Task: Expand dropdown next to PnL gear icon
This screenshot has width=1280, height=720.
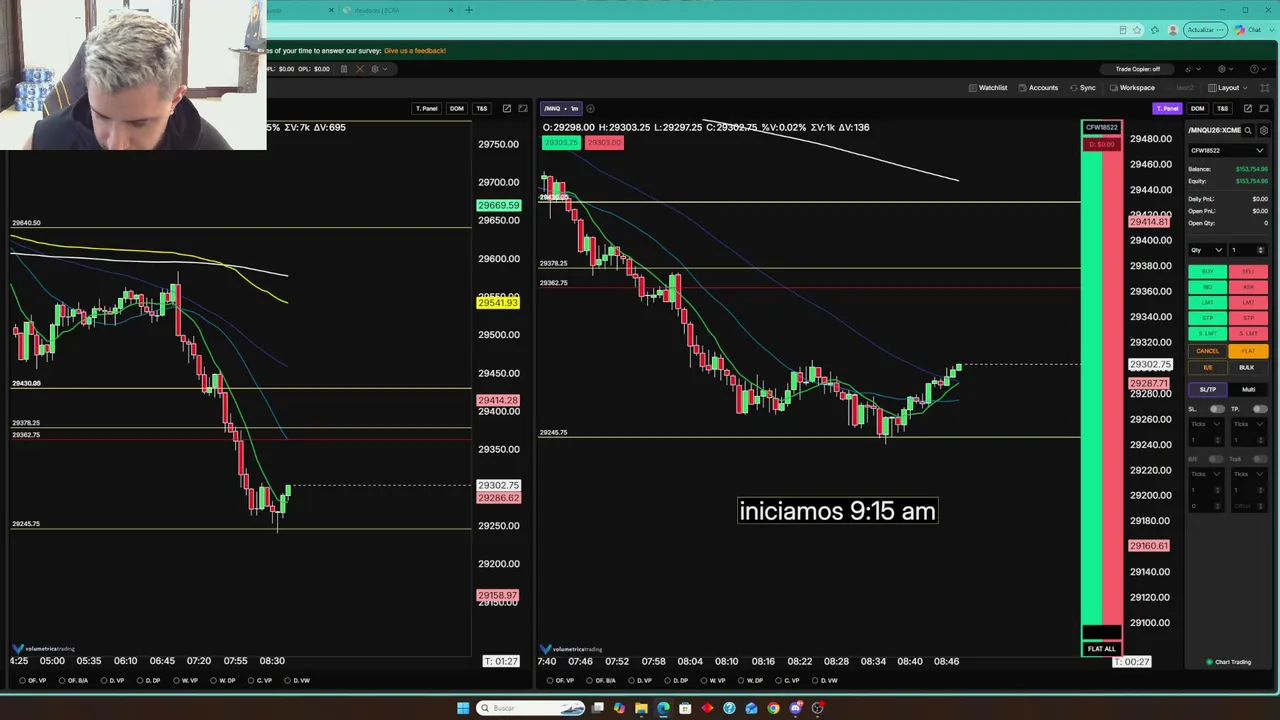Action: click(386, 69)
